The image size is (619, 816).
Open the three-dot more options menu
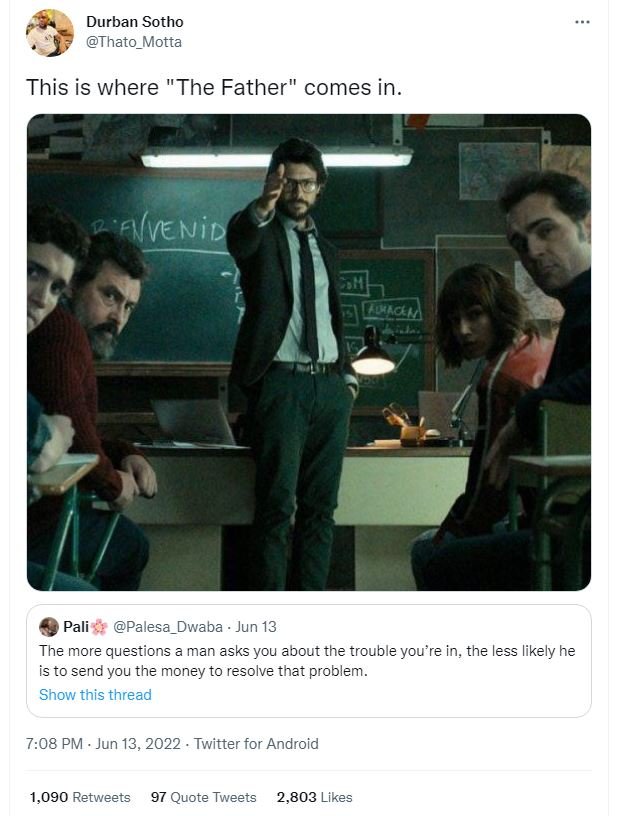tap(582, 22)
